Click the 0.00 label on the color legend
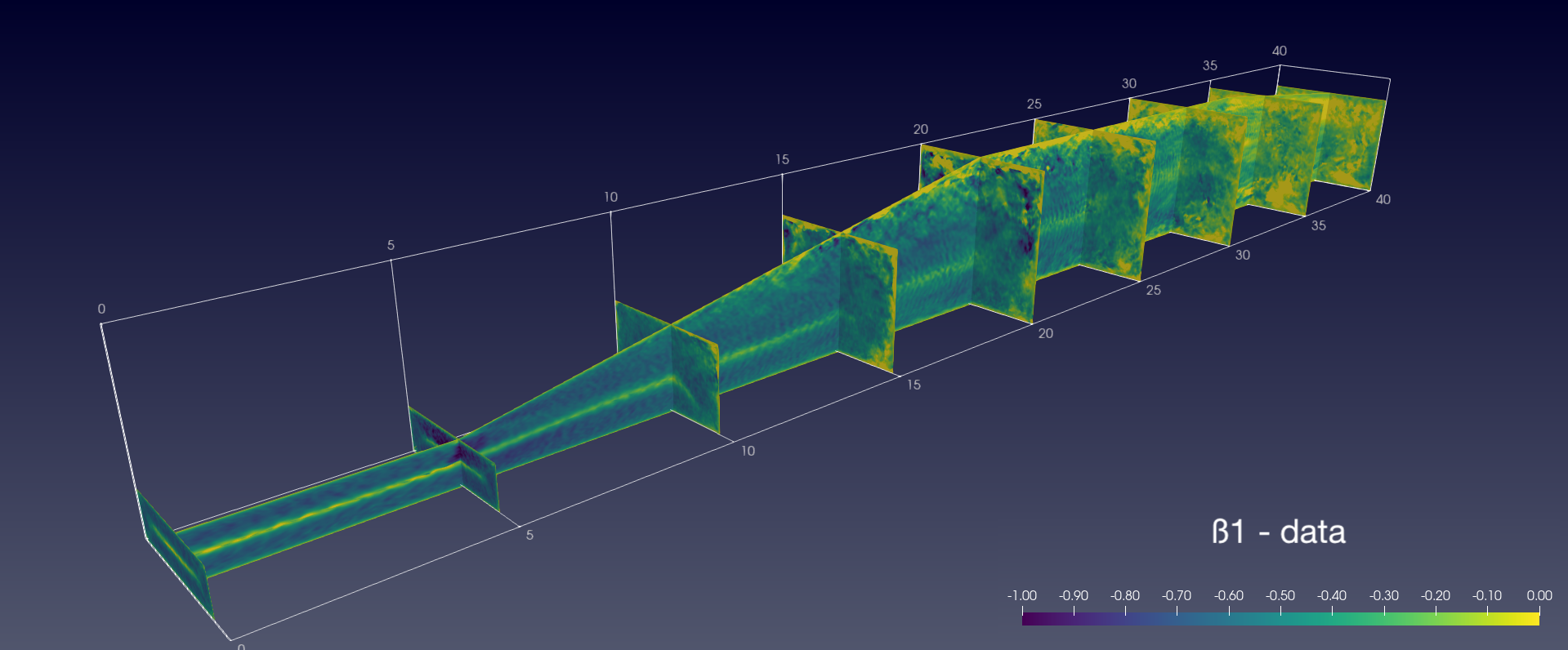The image size is (1568, 650). click(x=1539, y=595)
